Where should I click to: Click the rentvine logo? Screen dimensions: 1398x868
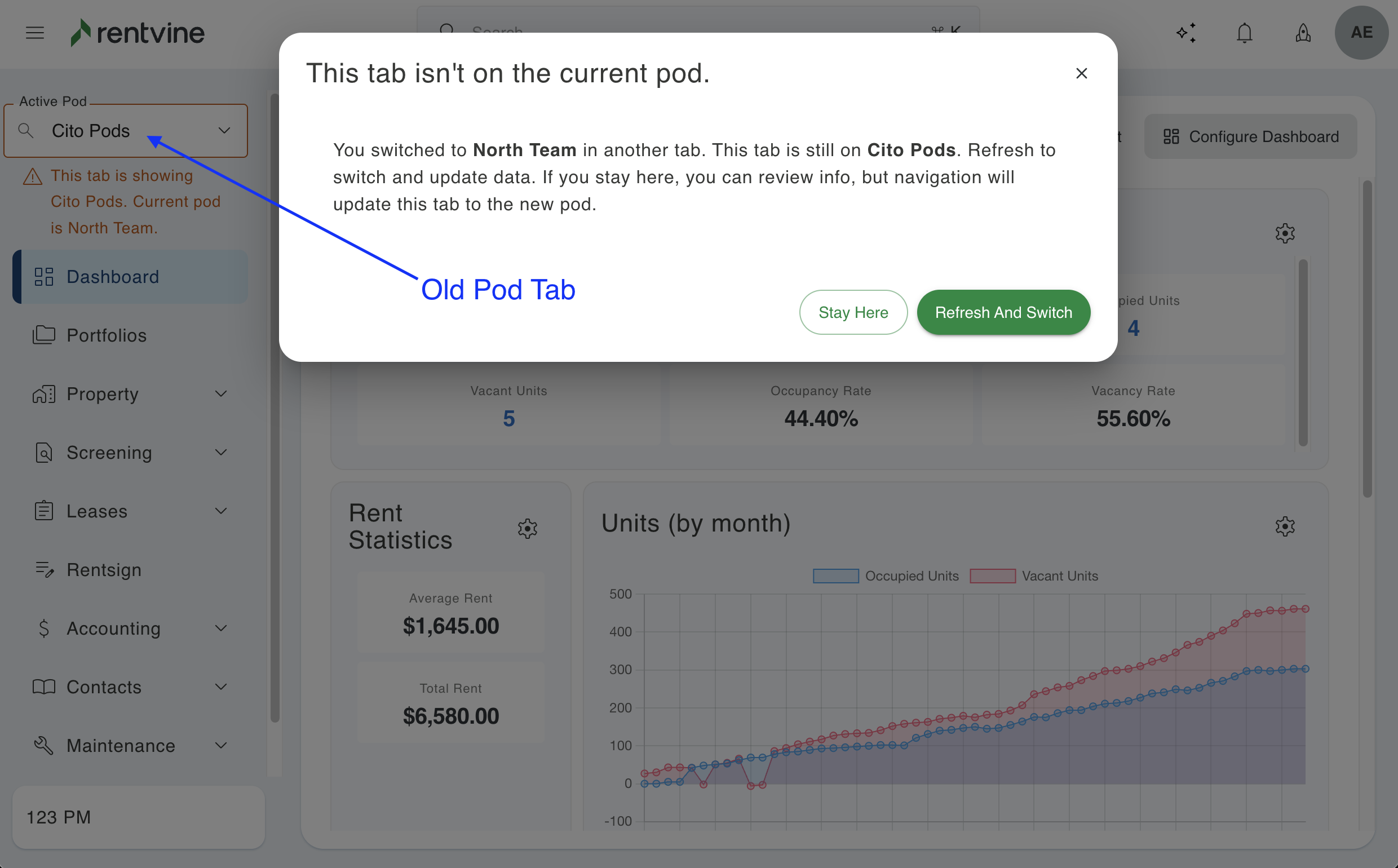point(138,33)
